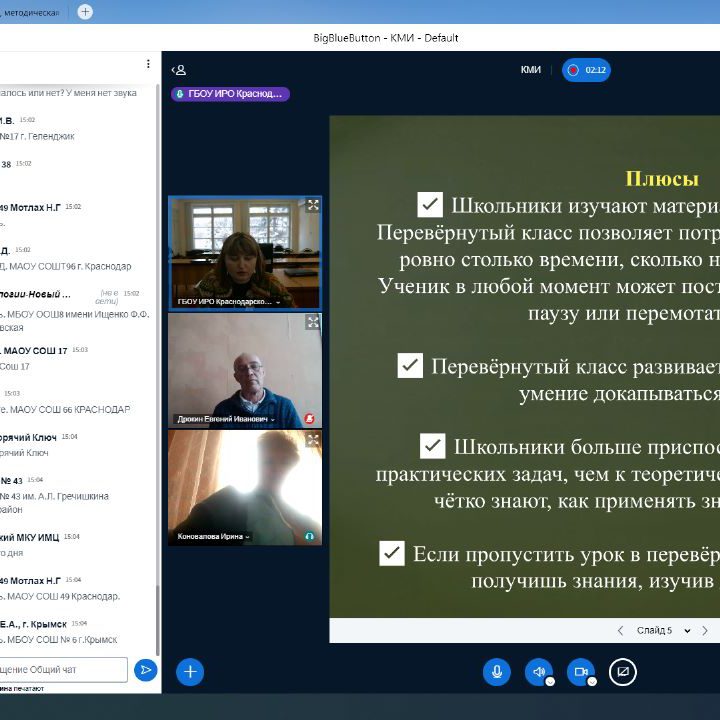Expand Коновалова Ирина name dropdown
This screenshot has width=720, height=720.
pos(248,537)
